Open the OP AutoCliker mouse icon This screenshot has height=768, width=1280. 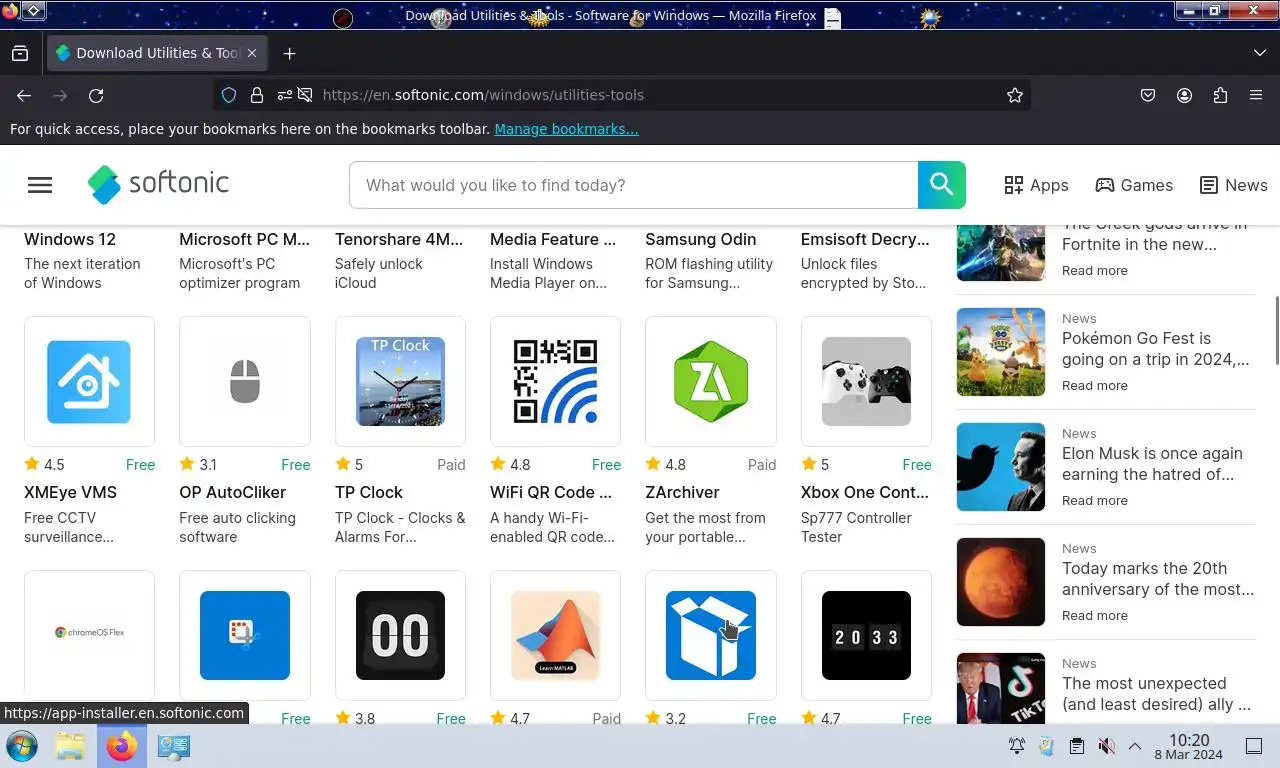245,381
